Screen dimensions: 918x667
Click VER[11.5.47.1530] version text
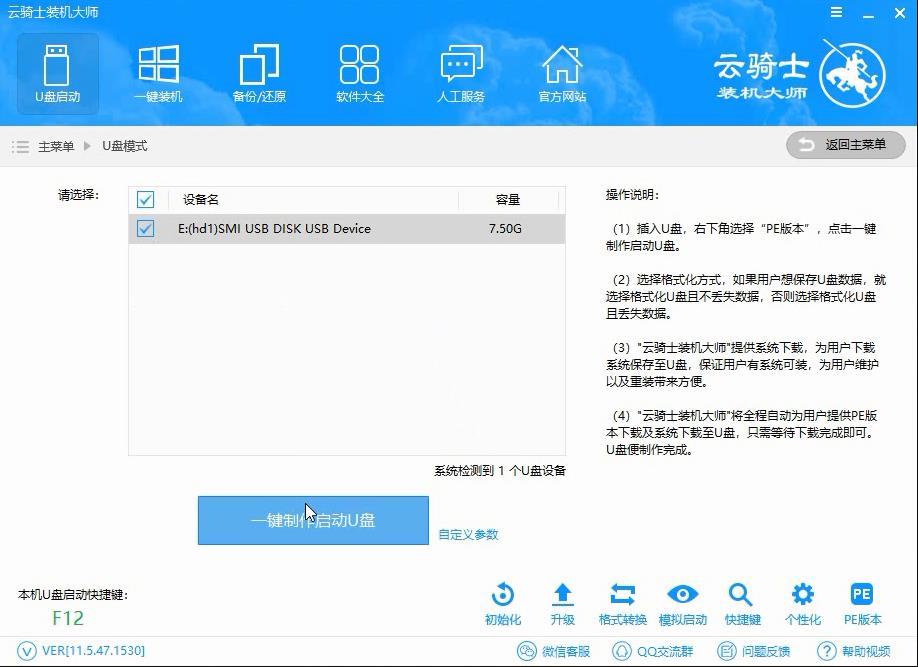pyautogui.click(x=94, y=651)
